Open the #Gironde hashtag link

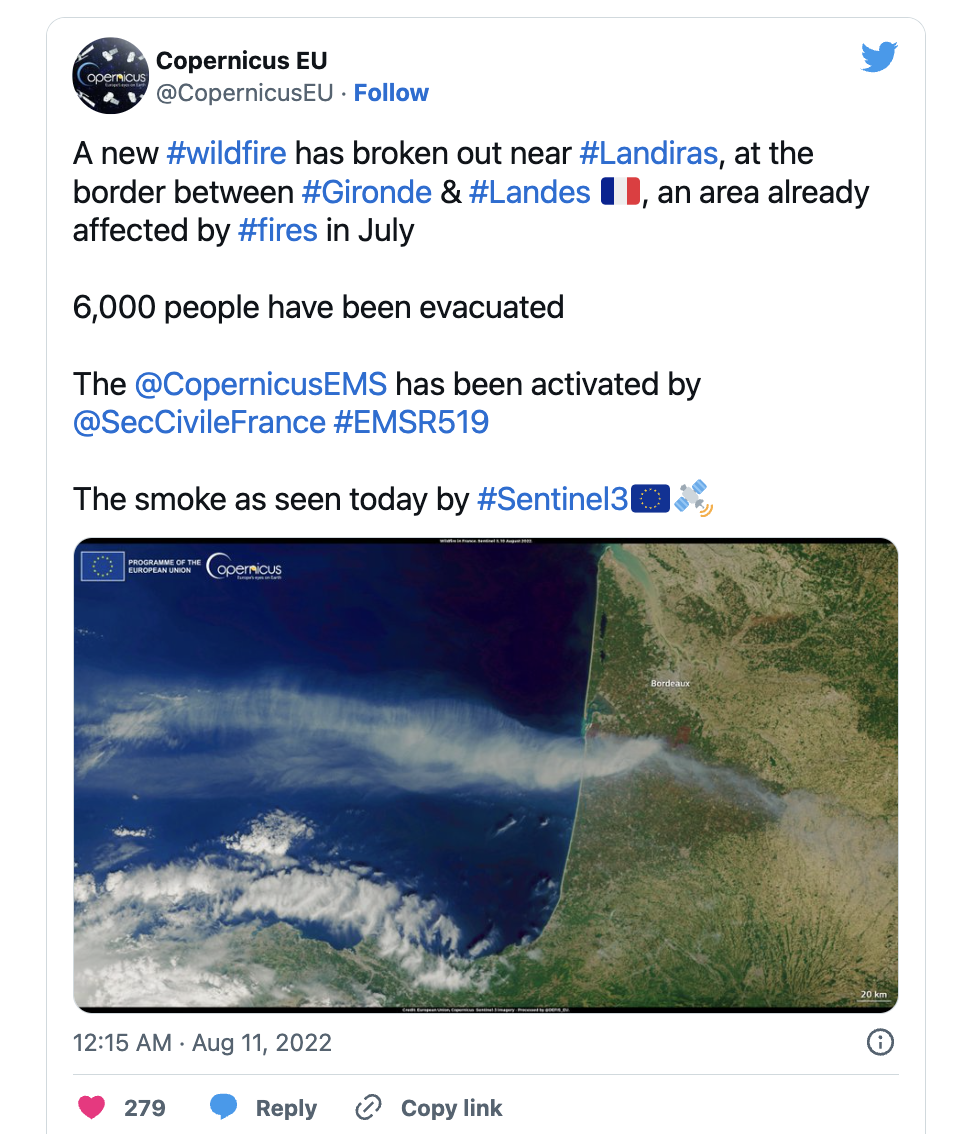(367, 192)
